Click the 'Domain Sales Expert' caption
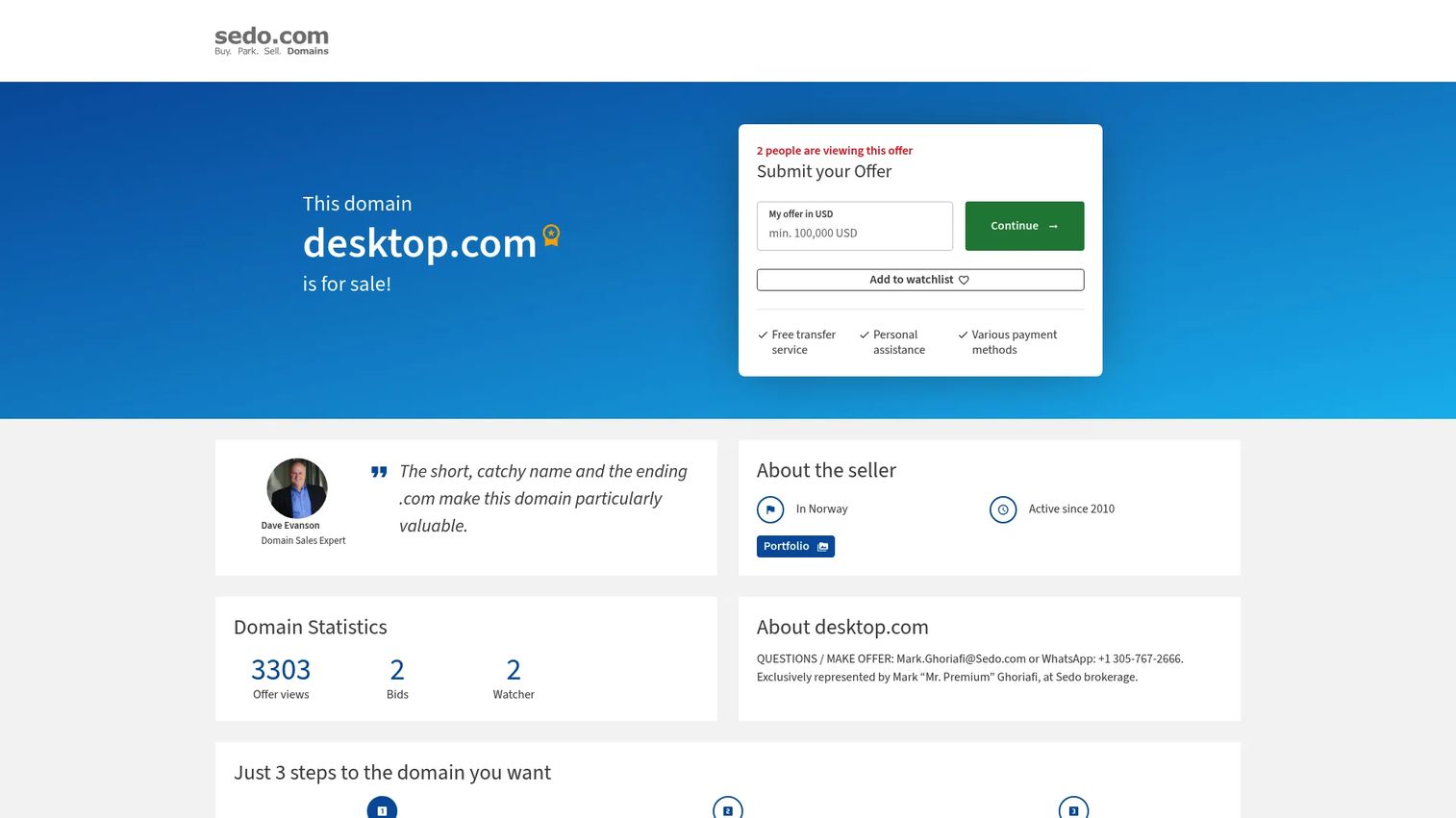 coord(303,541)
